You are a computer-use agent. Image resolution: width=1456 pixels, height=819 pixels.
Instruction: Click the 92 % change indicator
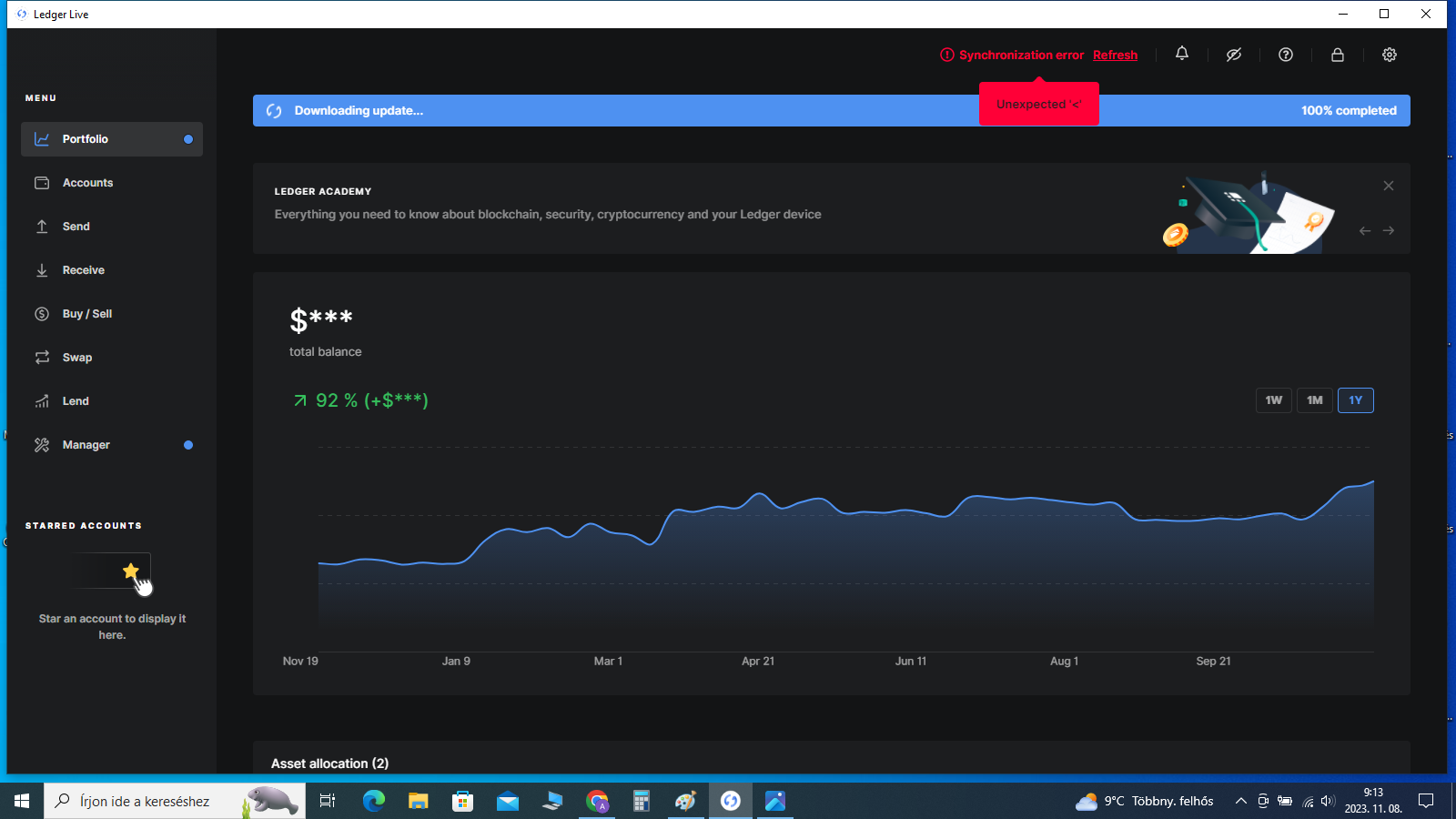360,400
